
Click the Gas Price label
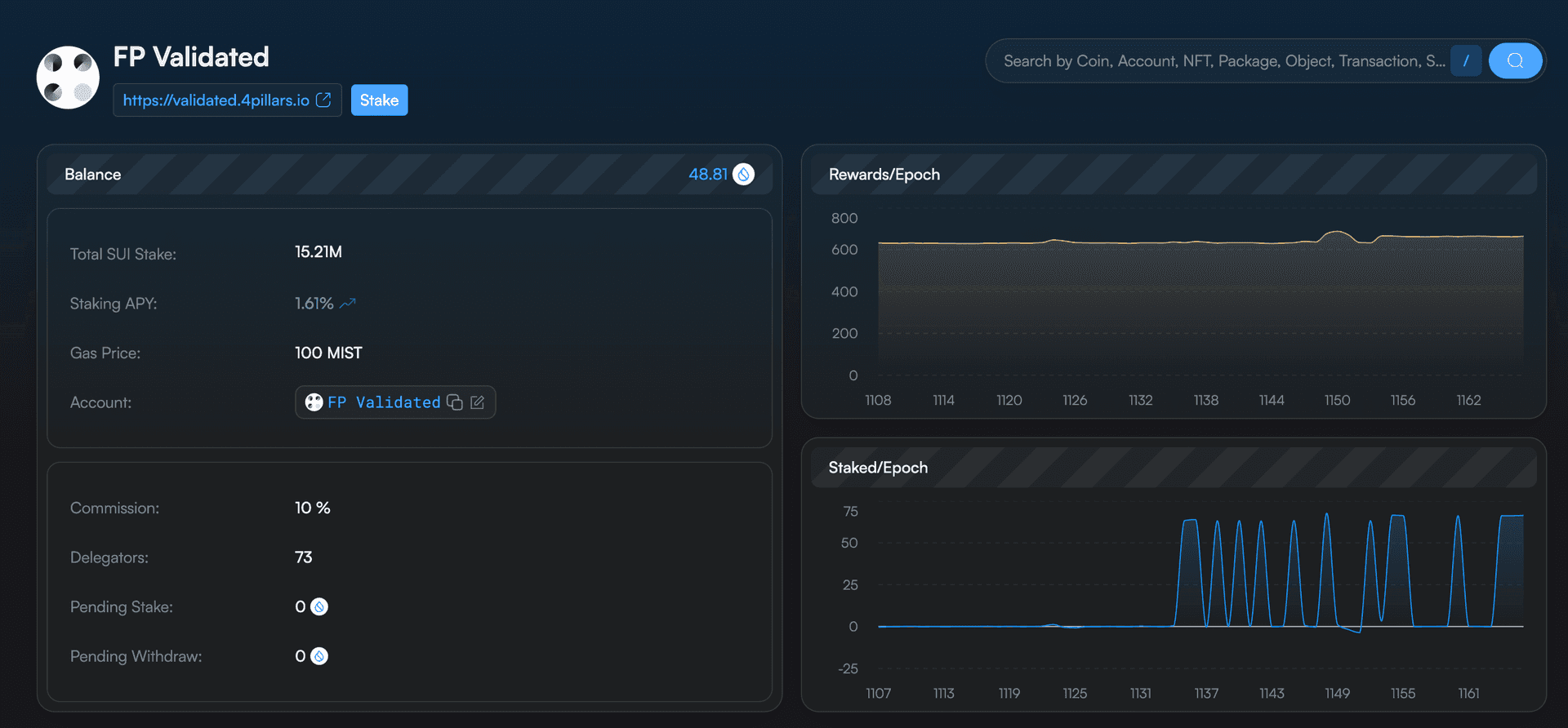pos(105,353)
